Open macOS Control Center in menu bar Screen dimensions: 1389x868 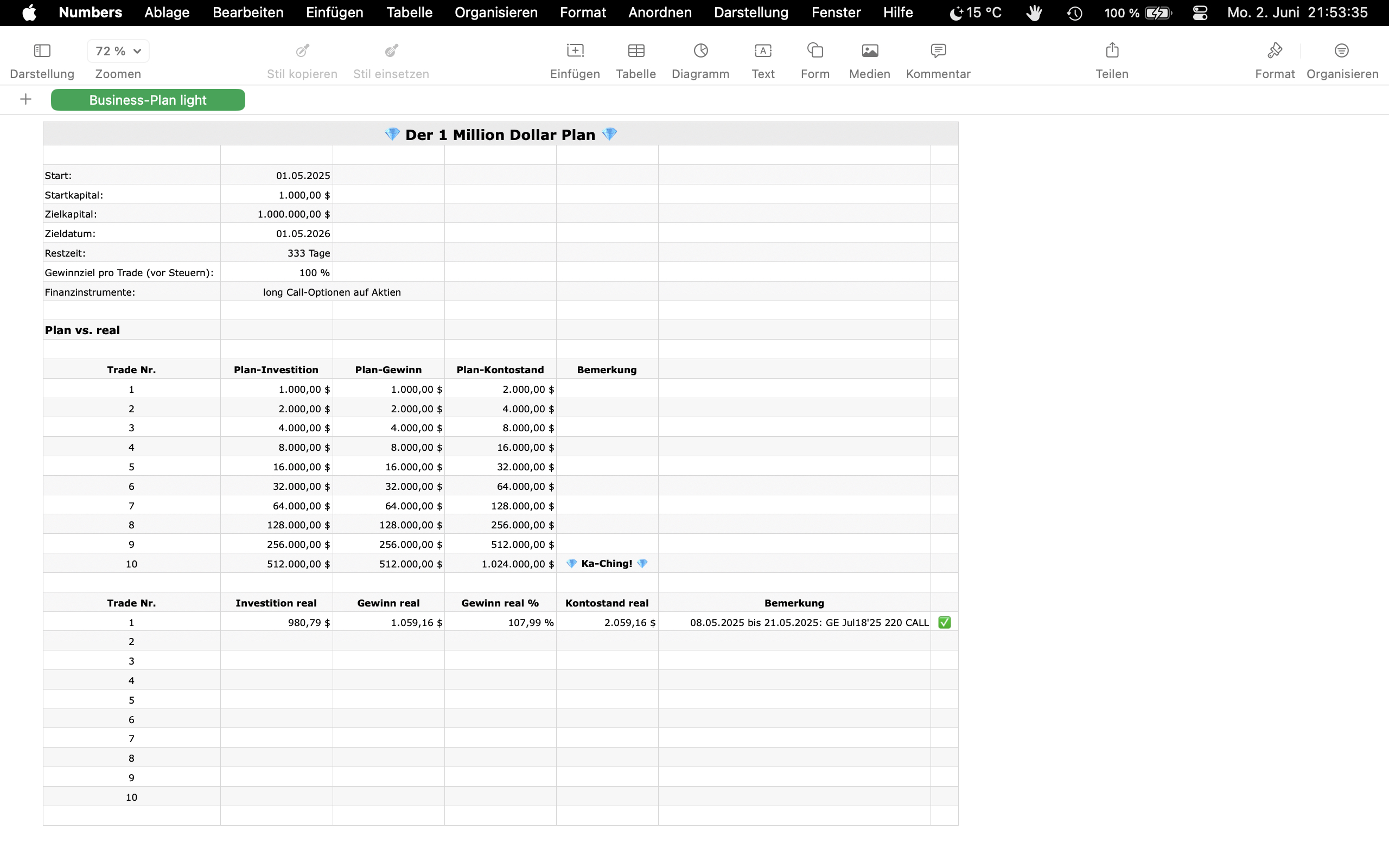[1200, 12]
